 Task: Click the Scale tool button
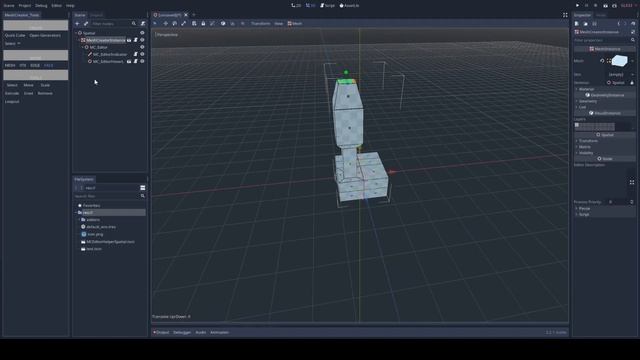pos(45,85)
